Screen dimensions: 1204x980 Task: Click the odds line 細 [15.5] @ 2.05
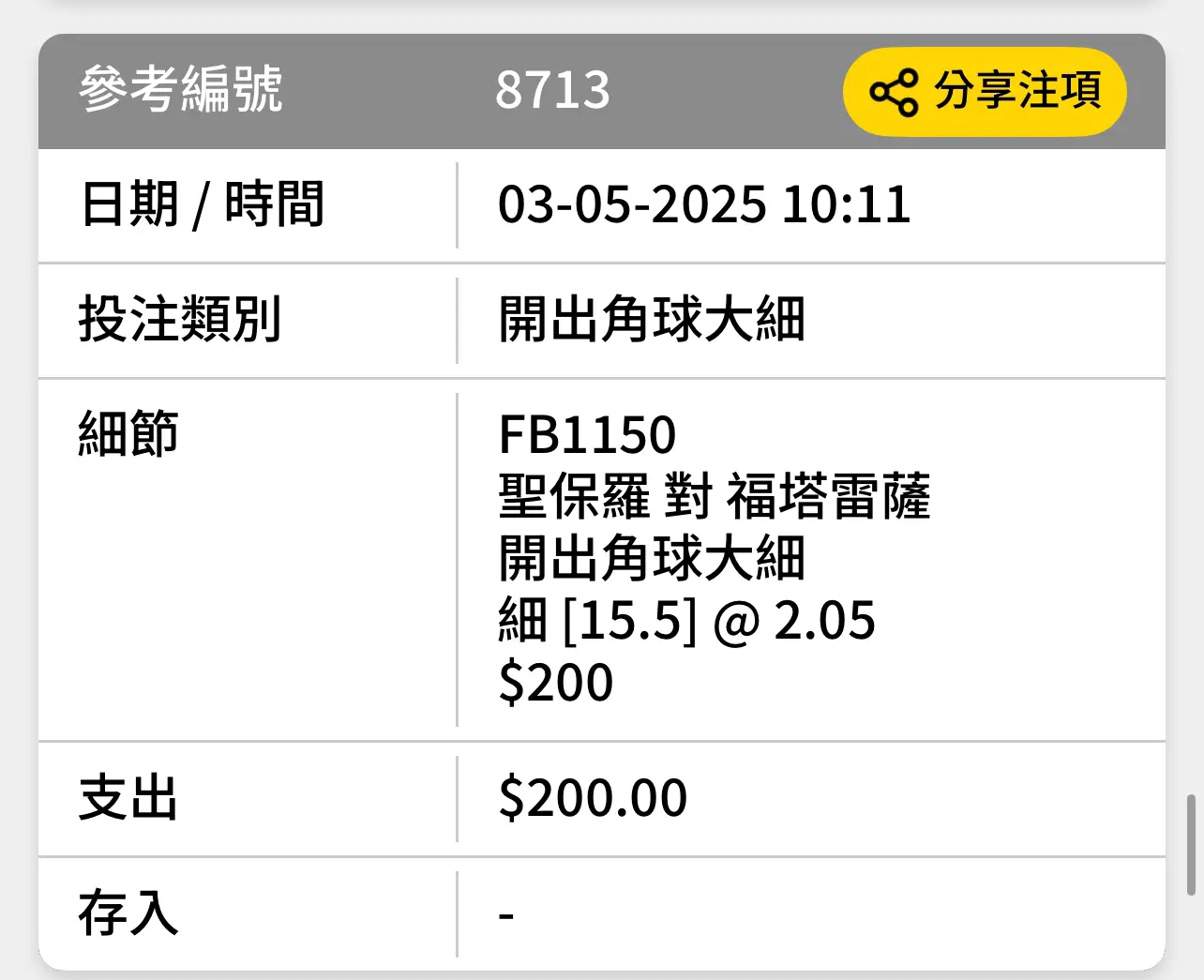(686, 621)
